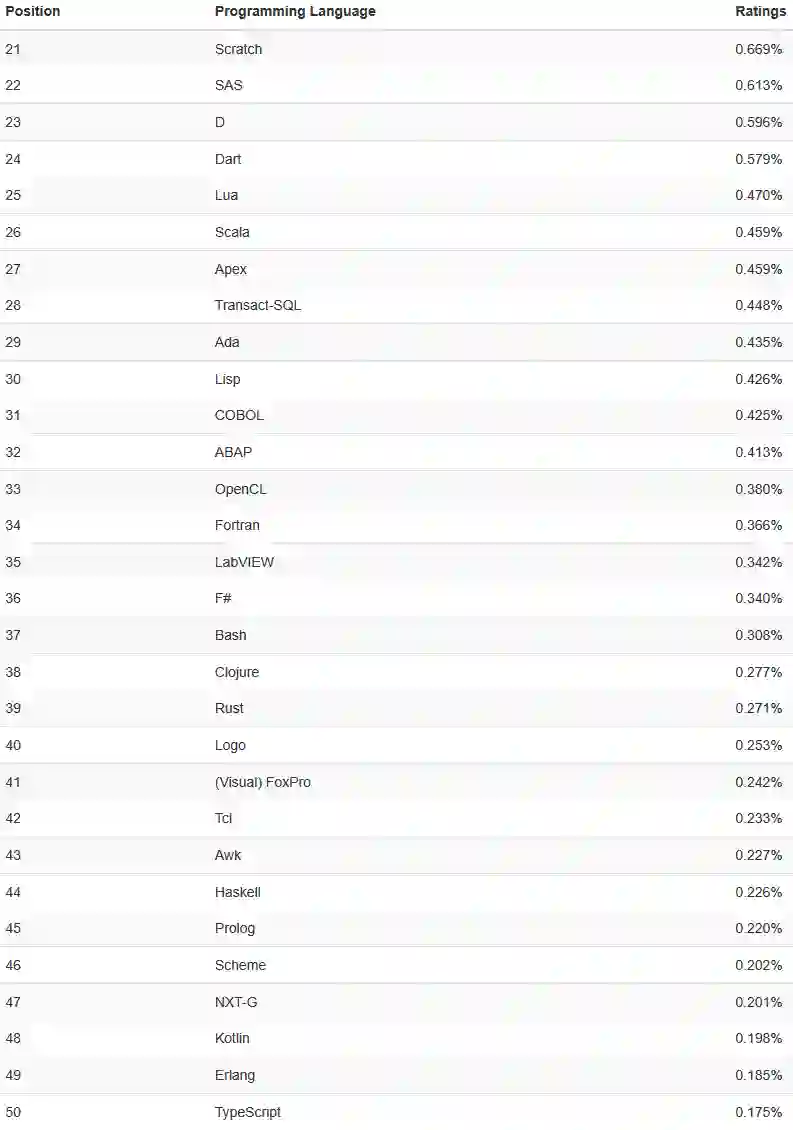The height and width of the screenshot is (1130, 793).
Task: Select the Kotlin language cell
Action: pos(232,1038)
